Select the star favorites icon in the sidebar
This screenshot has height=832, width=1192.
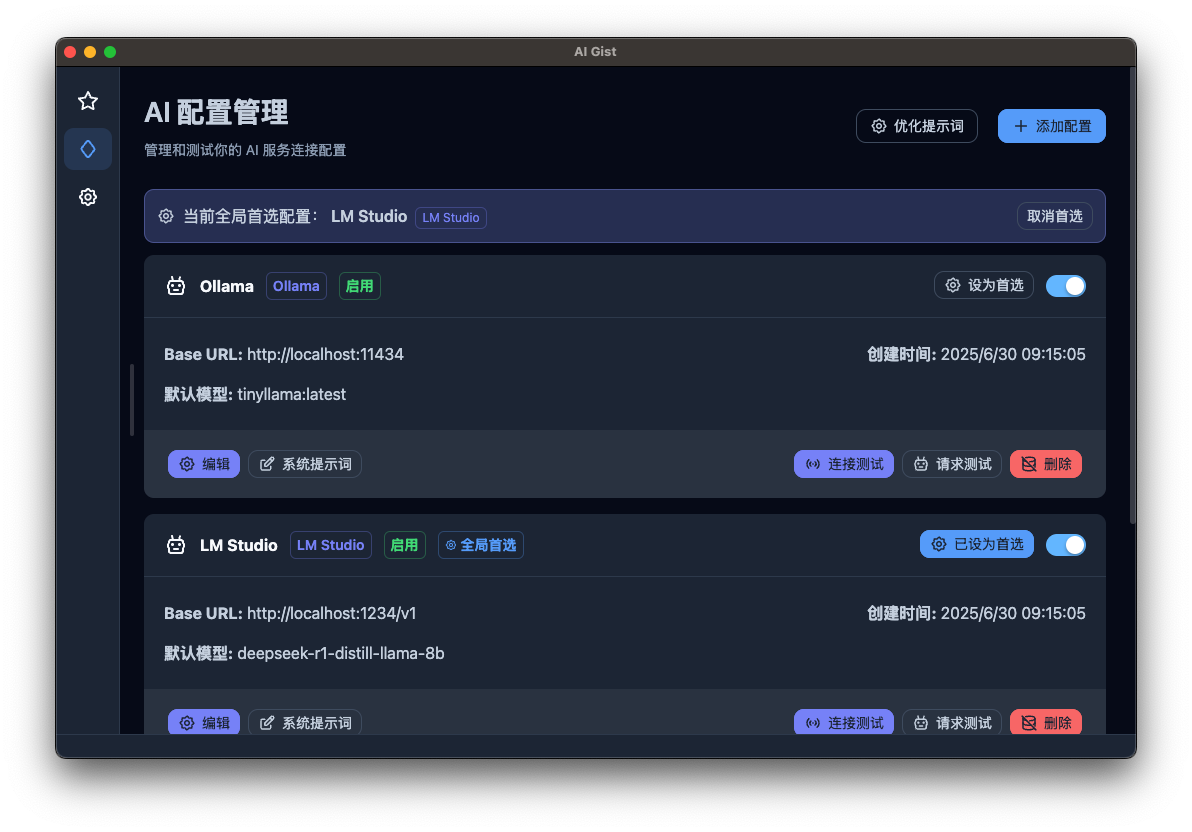tap(88, 101)
